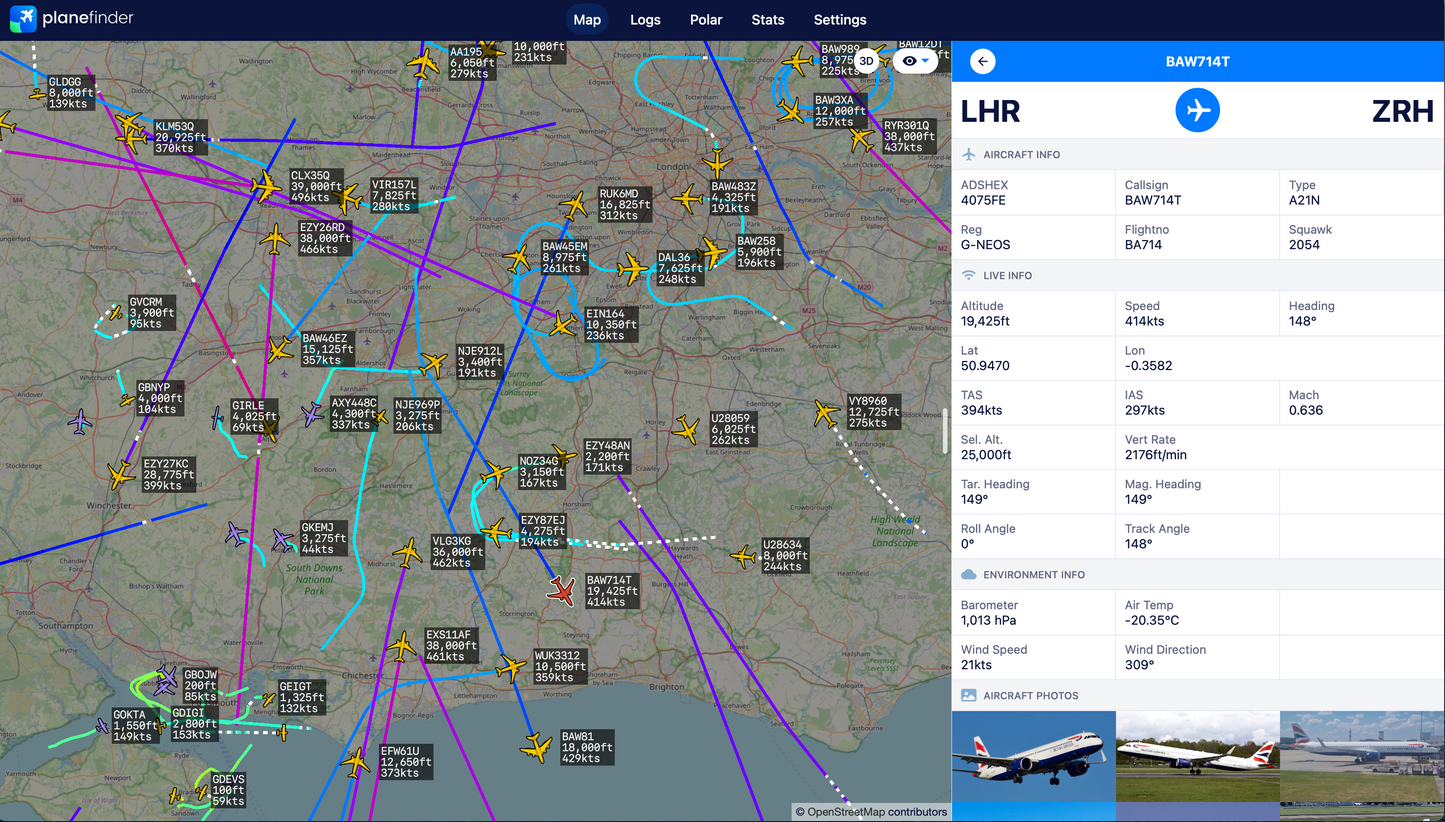Image resolution: width=1445 pixels, height=822 pixels.
Task: Switch to the Logs tab
Action: [645, 19]
